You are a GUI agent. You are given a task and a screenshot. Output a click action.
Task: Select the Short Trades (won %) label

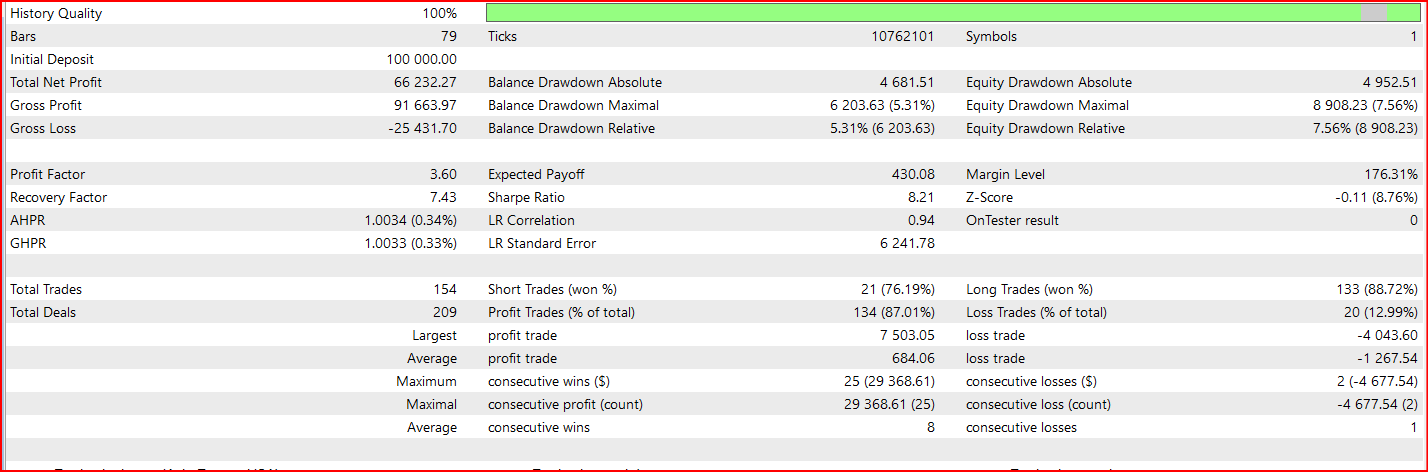click(551, 290)
